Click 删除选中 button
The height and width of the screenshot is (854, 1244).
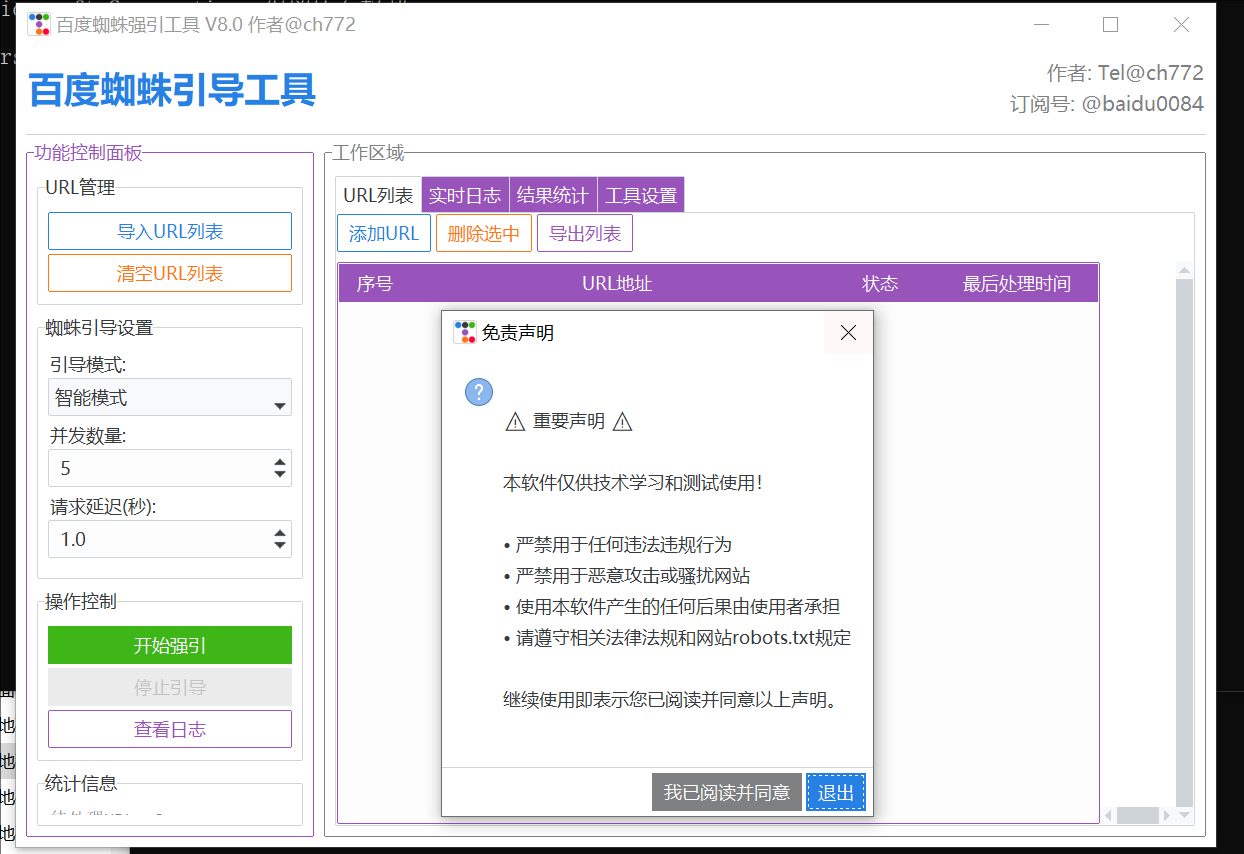click(484, 234)
